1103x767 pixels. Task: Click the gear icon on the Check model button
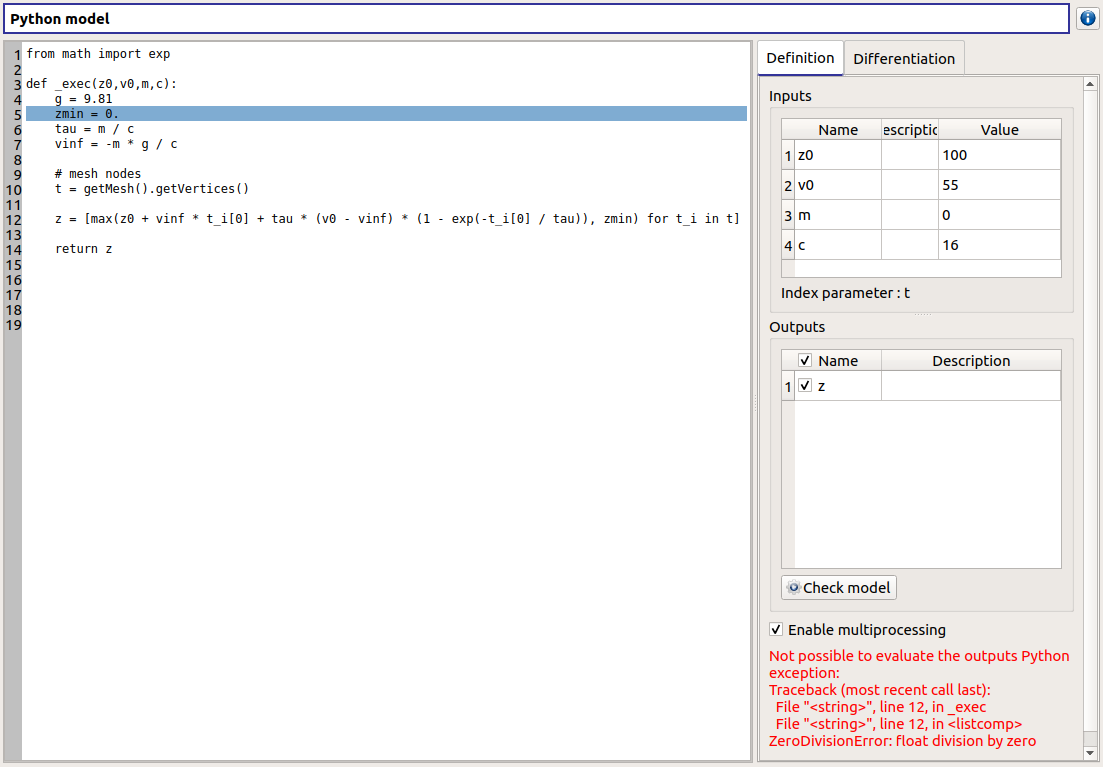tap(793, 587)
